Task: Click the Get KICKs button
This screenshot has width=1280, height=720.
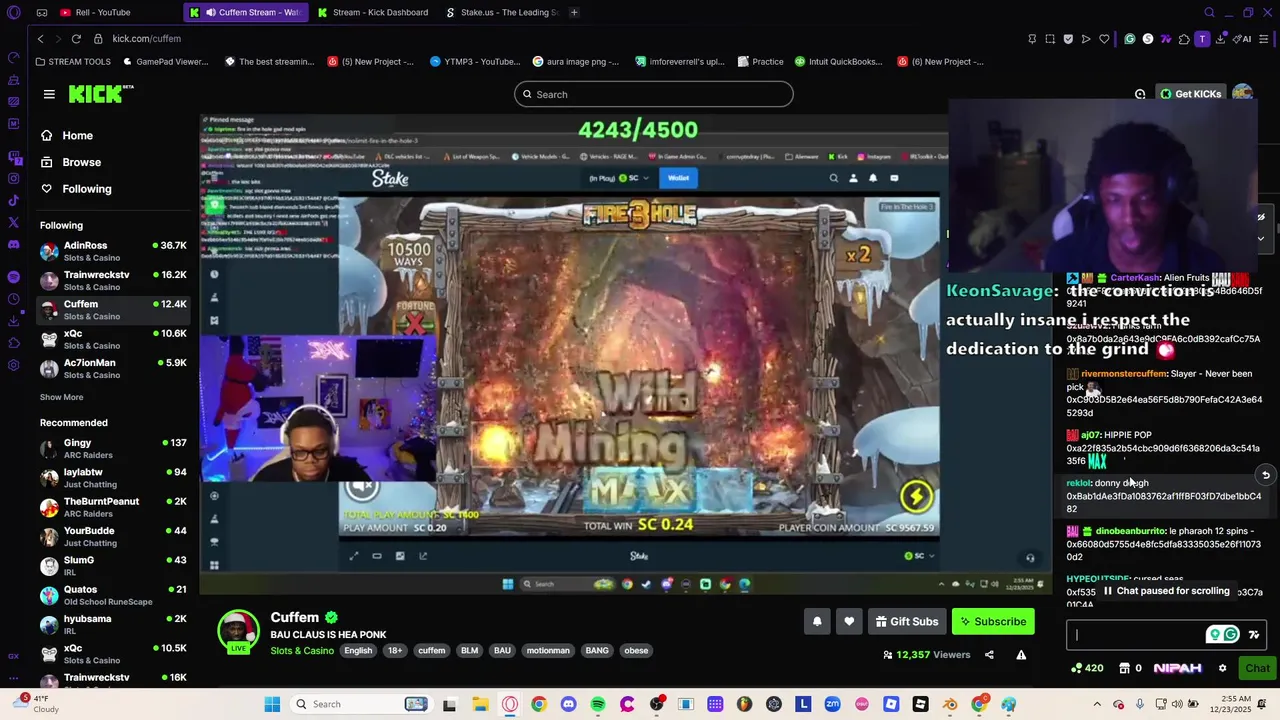Action: 1190,94
